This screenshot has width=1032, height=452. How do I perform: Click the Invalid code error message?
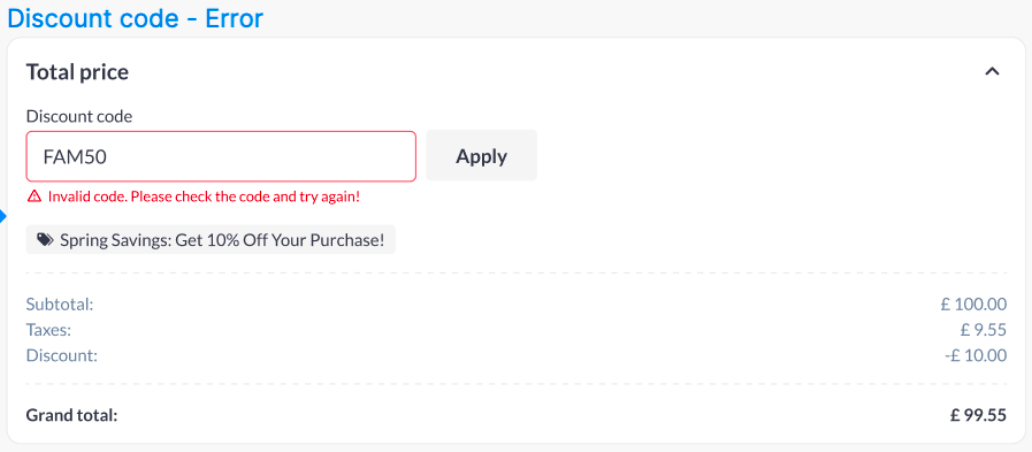[203, 197]
